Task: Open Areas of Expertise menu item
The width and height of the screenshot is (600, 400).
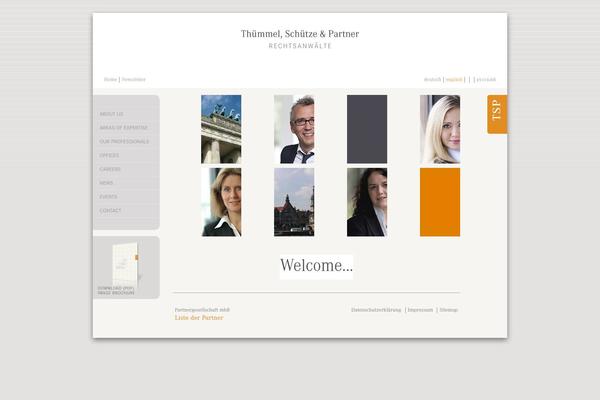Action: coord(124,128)
